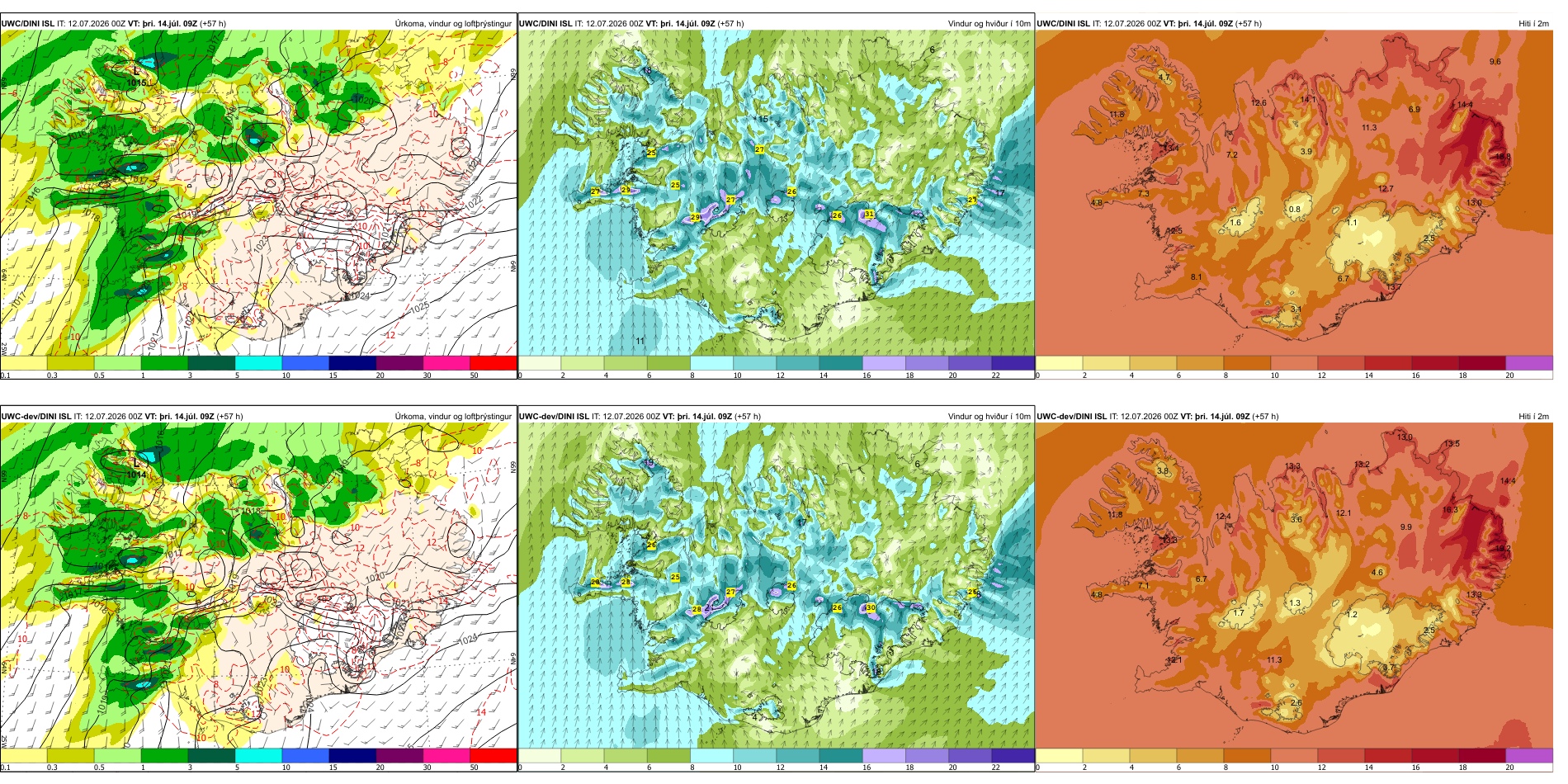The image size is (1568, 784).
Task: Click the low-pressure '1014' label on UWC-dev map
Action: click(x=136, y=475)
